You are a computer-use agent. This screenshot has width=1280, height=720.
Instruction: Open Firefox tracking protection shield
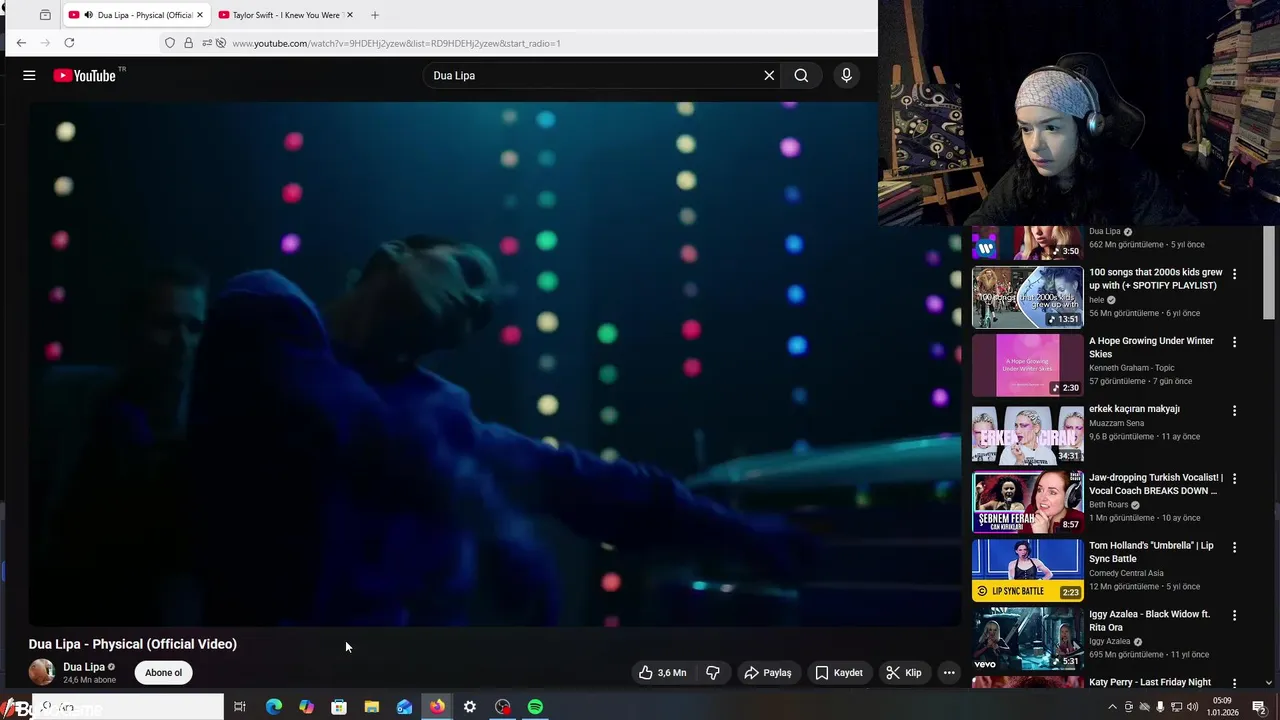tap(170, 43)
